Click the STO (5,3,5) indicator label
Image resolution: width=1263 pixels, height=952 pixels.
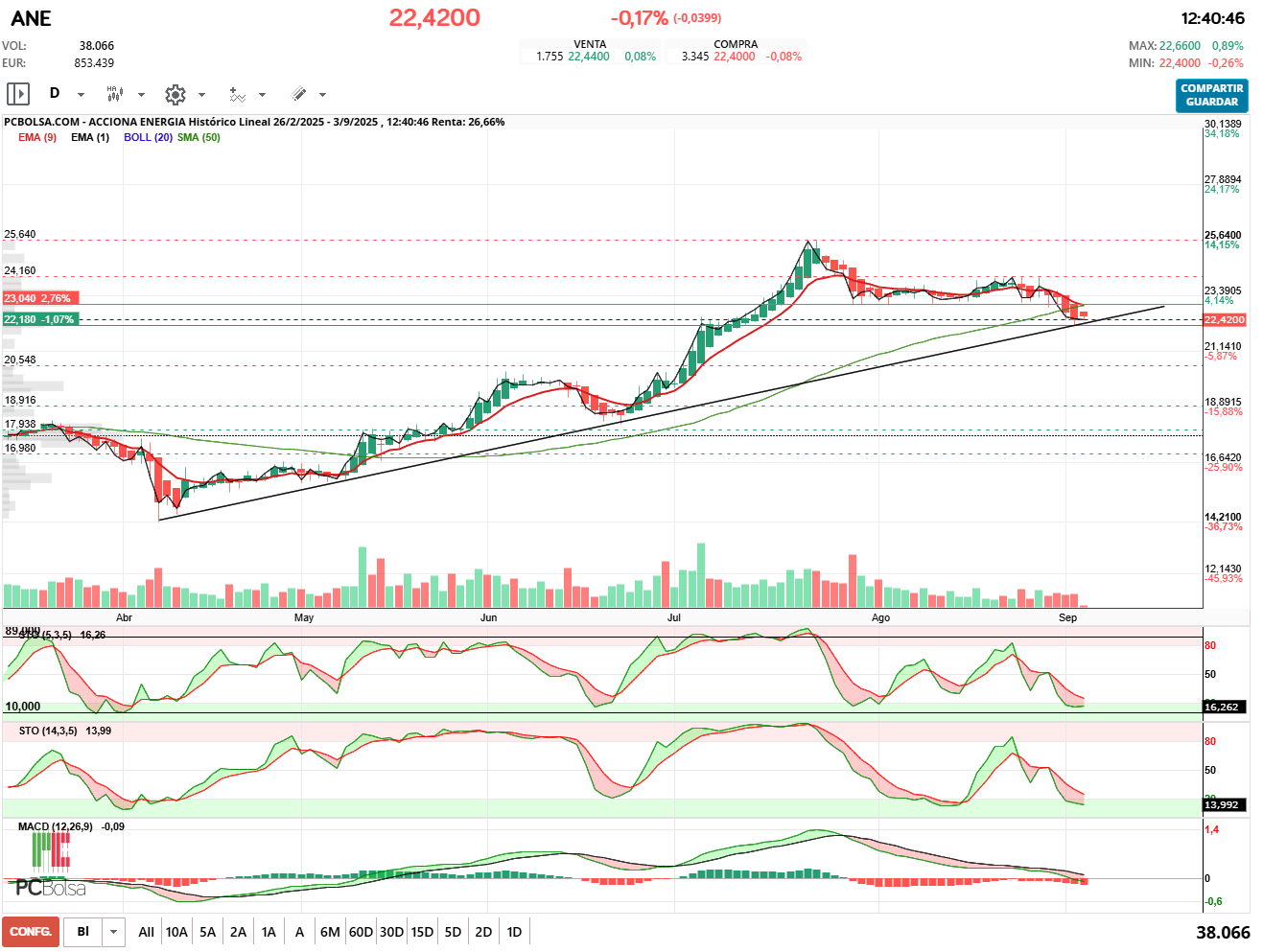pos(43,635)
